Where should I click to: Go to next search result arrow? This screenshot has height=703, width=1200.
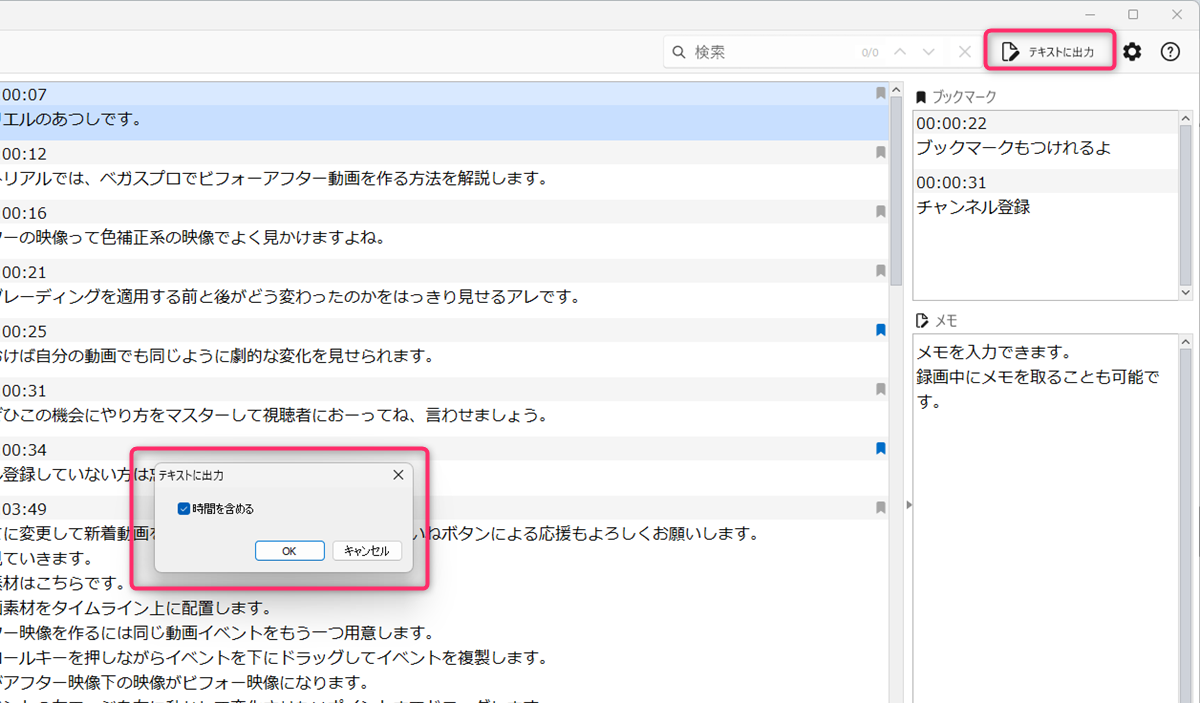pyautogui.click(x=929, y=52)
